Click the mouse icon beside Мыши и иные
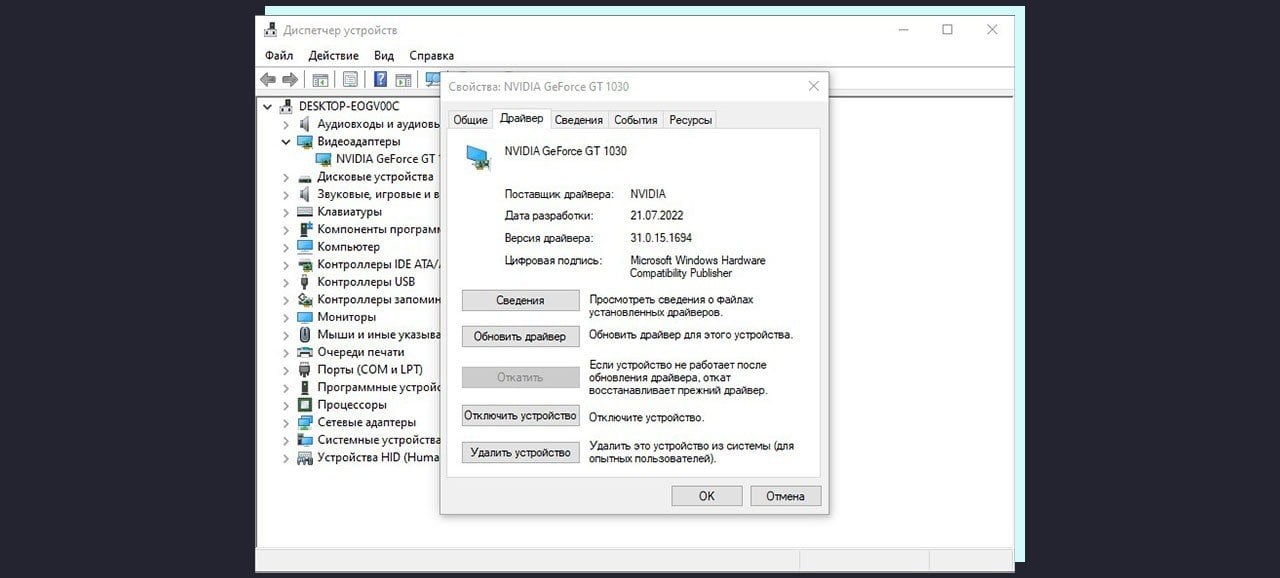 click(306, 335)
